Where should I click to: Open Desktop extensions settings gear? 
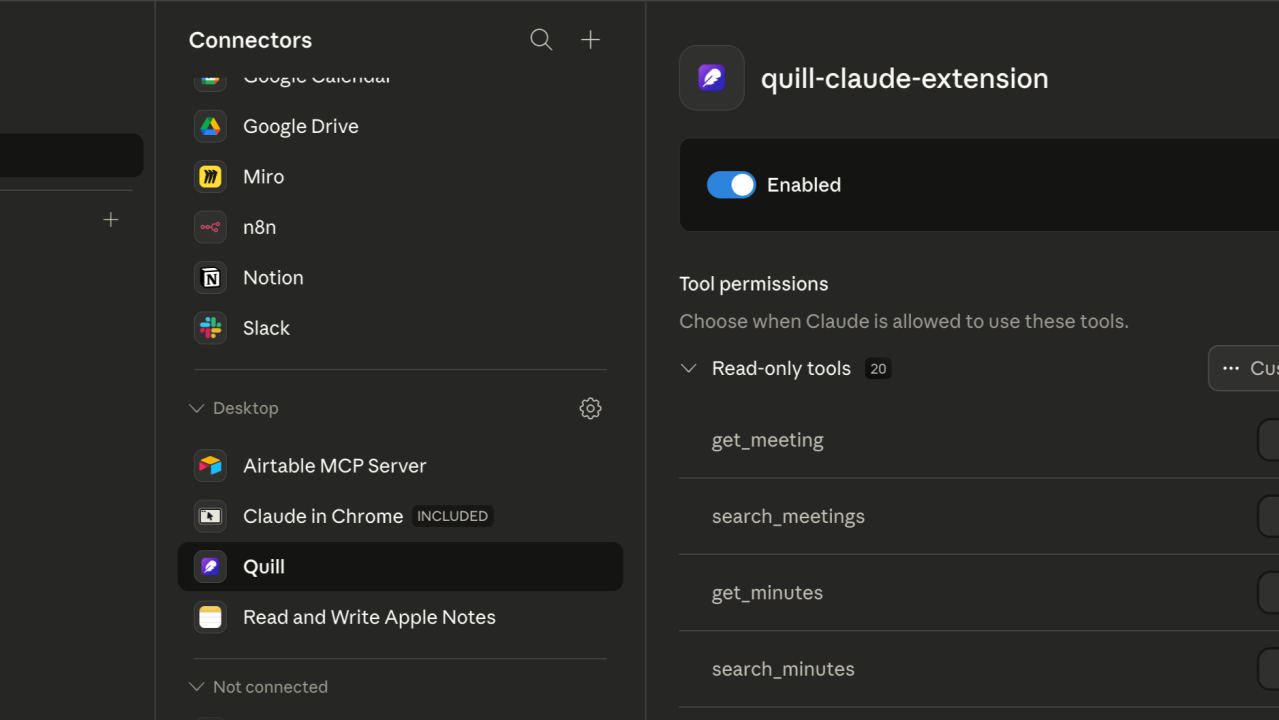[x=590, y=408]
